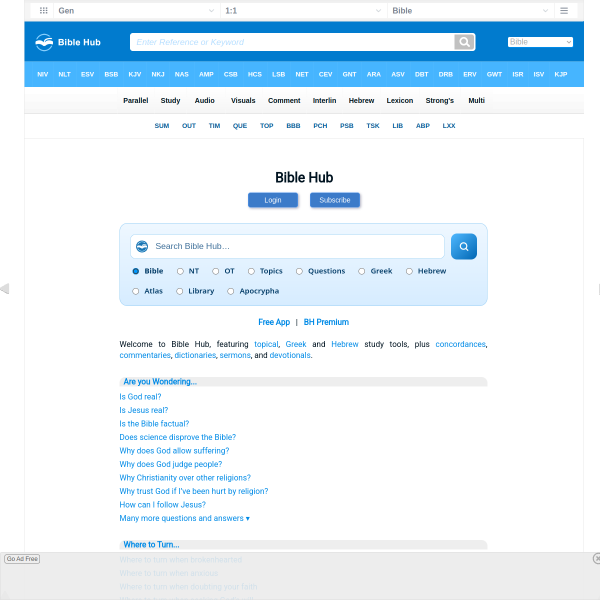Click the Bible Hub logo in header
This screenshot has width=600, height=600.
[66, 42]
